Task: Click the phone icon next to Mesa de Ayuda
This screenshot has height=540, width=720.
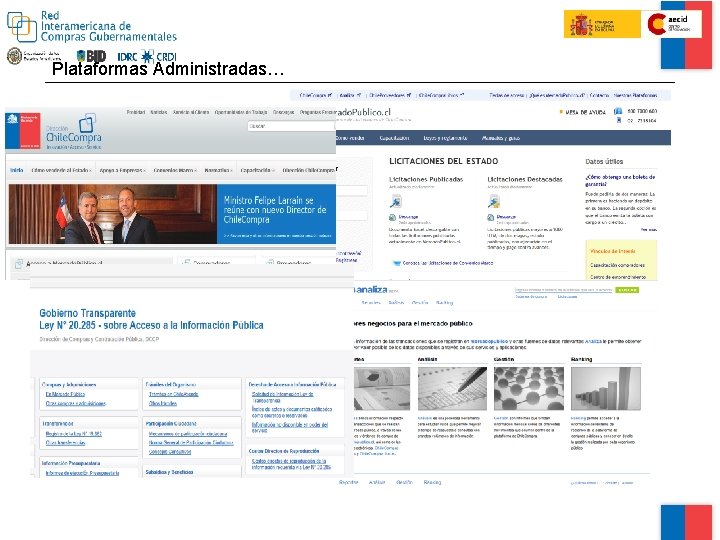Action: coord(618,111)
